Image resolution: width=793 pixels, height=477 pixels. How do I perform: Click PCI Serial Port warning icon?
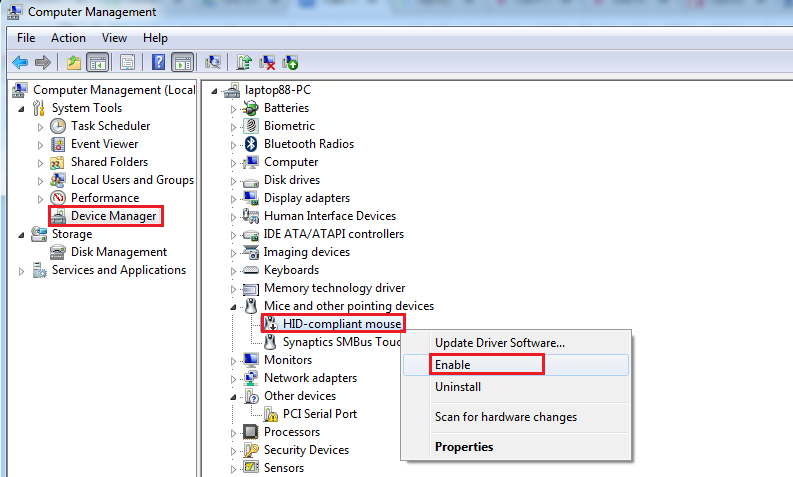[271, 414]
